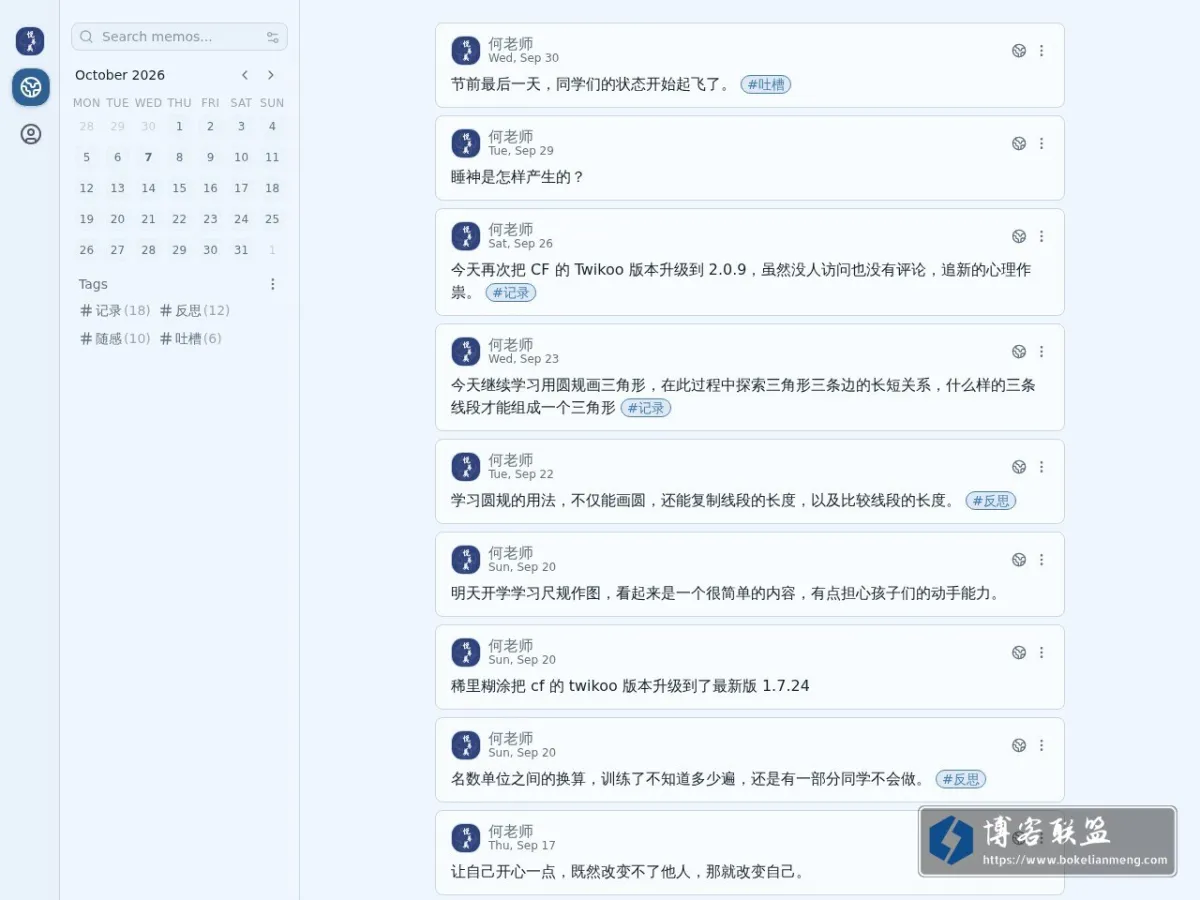Click author avatar on Thu, Sep 17 memo
Viewport: 1200px width, 900px height.
coord(466,838)
